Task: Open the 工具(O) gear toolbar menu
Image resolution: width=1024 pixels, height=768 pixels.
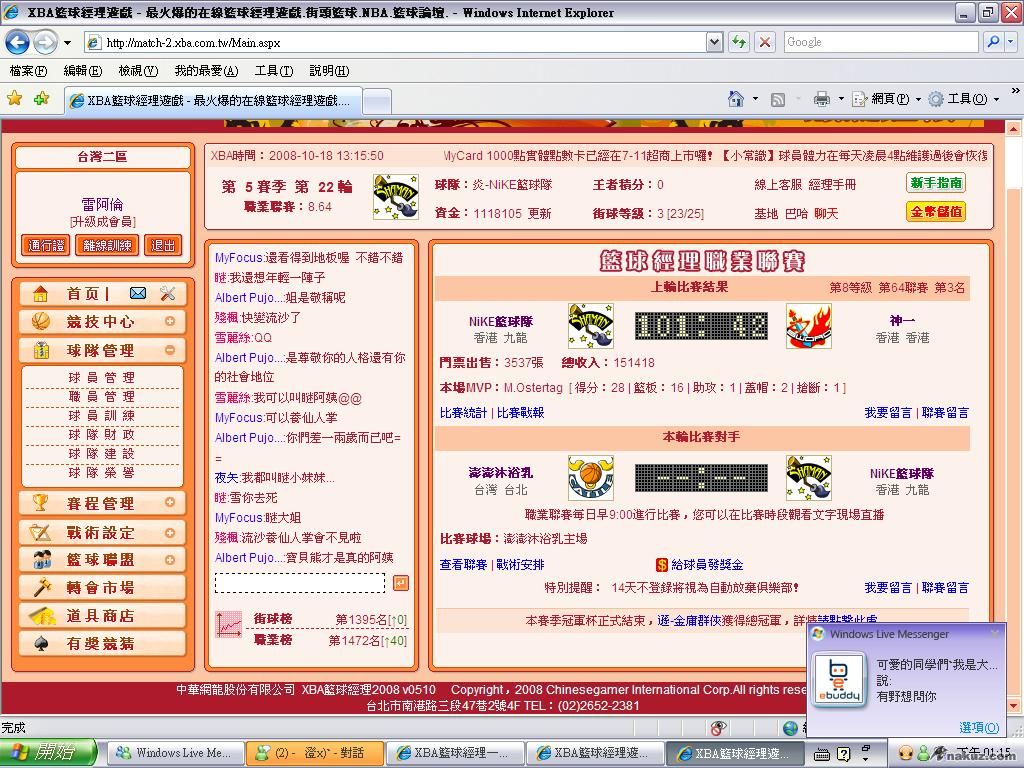Action: tap(963, 99)
